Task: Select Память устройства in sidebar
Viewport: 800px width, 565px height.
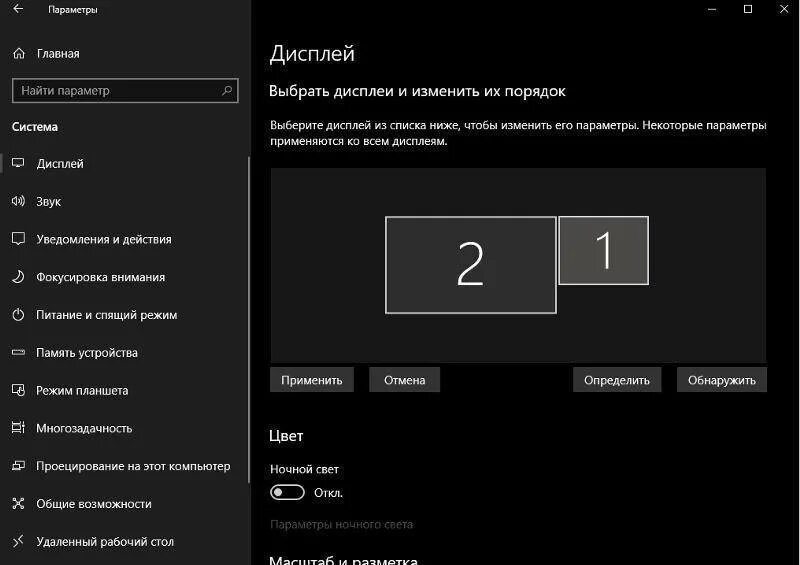Action: (x=87, y=352)
